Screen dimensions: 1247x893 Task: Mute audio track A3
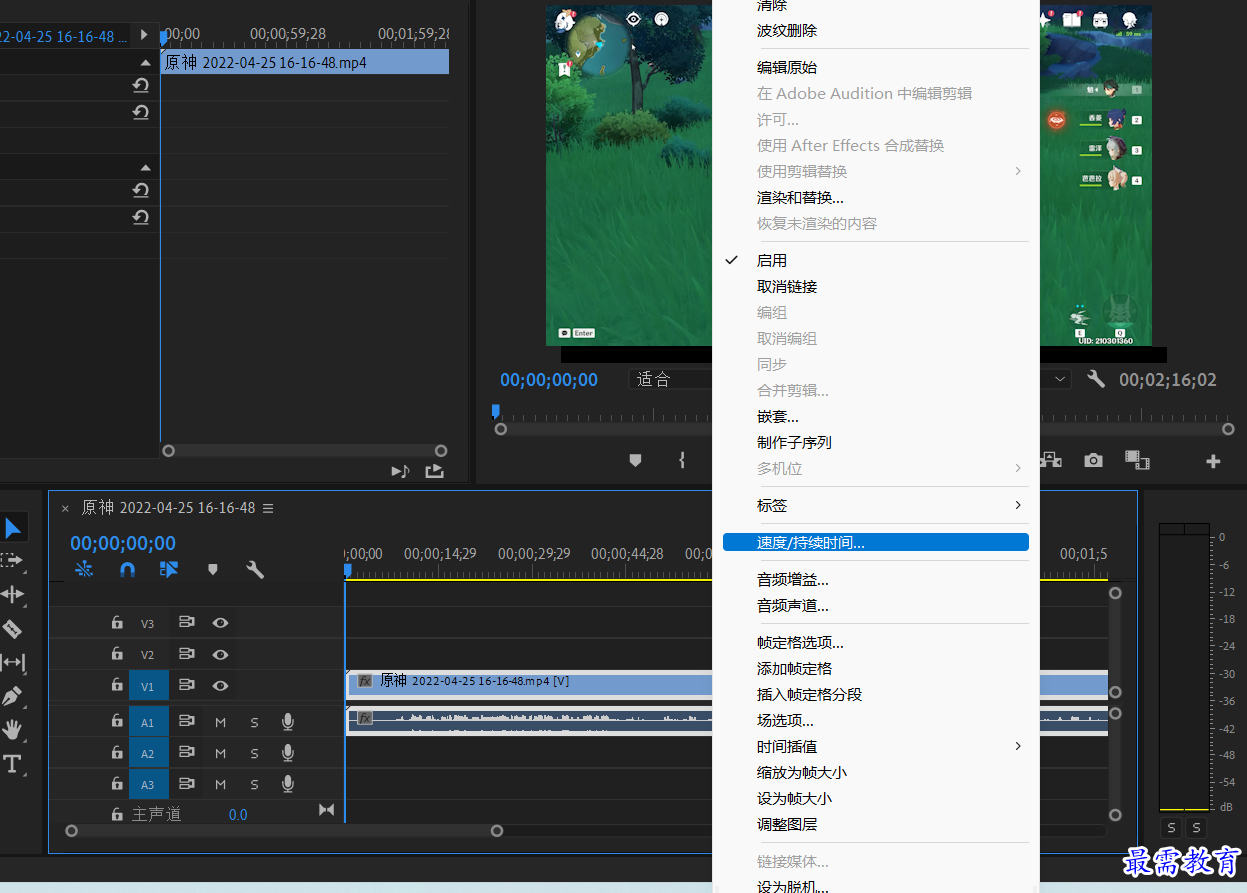[x=220, y=785]
